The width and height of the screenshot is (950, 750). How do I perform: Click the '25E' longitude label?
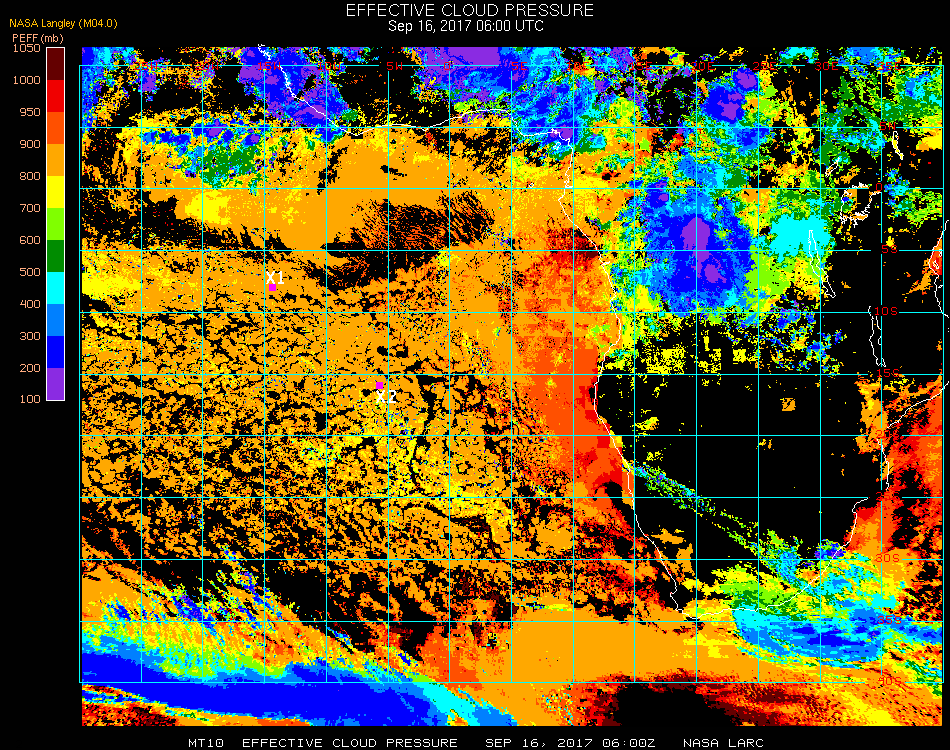(765, 66)
